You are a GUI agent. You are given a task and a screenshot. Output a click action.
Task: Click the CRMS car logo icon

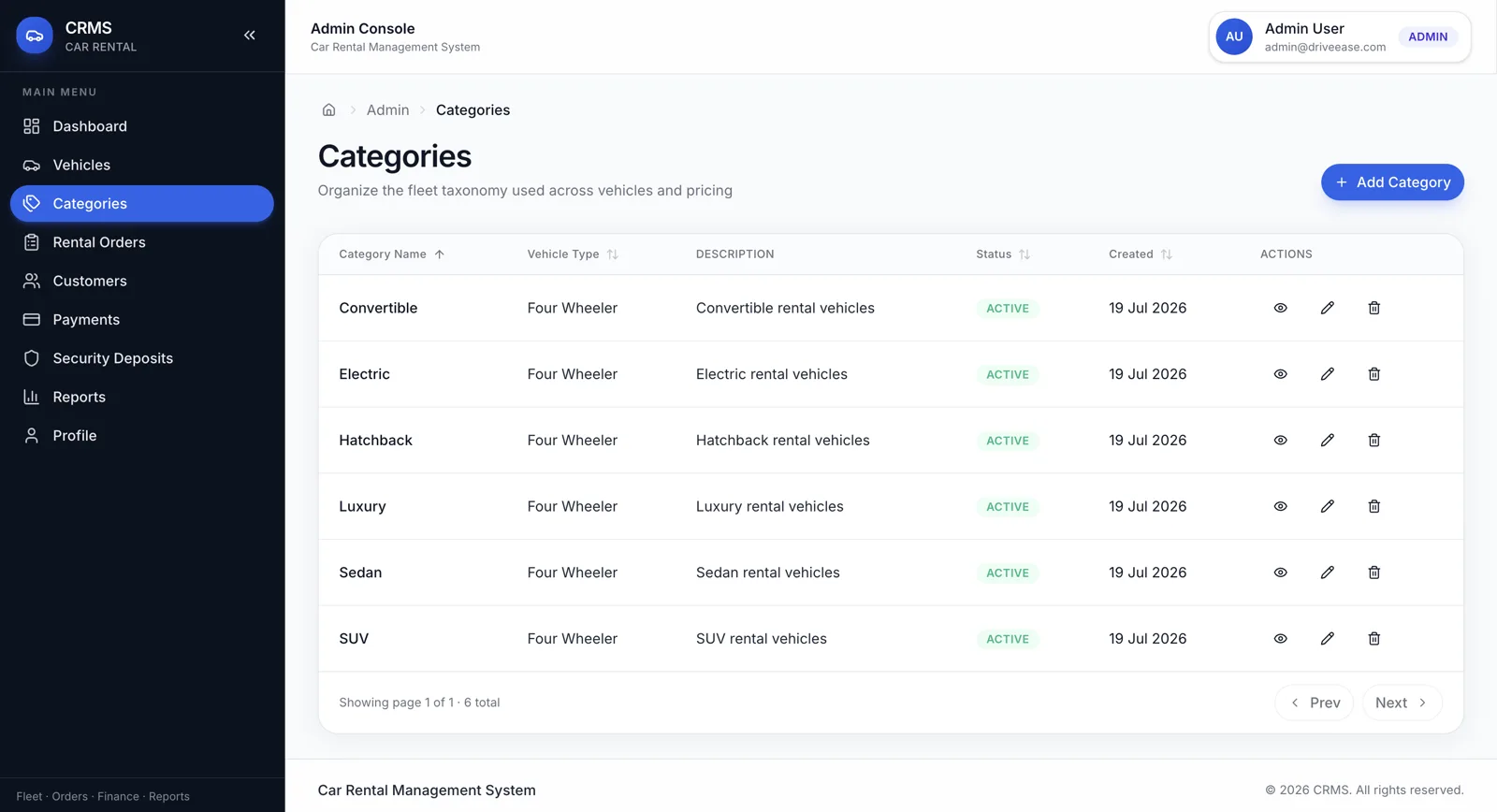(x=35, y=36)
